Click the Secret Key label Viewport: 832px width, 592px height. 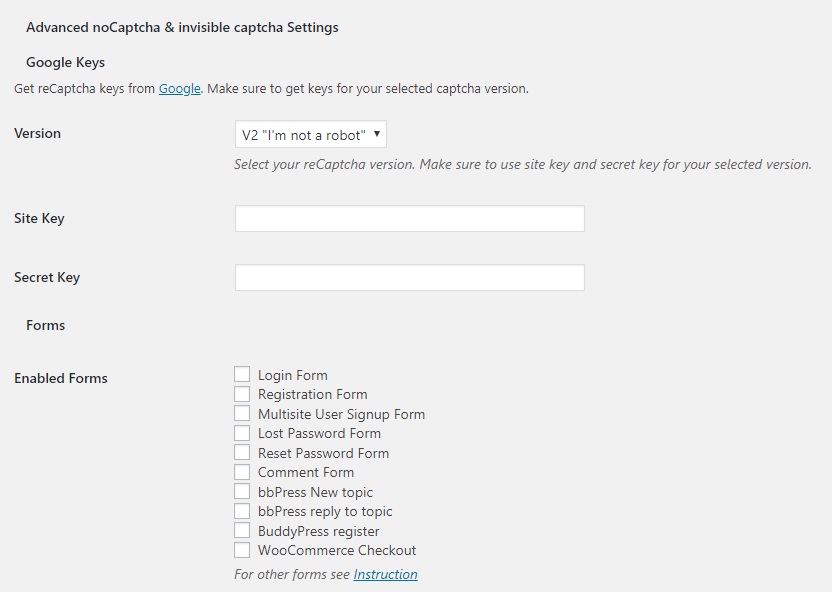click(47, 277)
